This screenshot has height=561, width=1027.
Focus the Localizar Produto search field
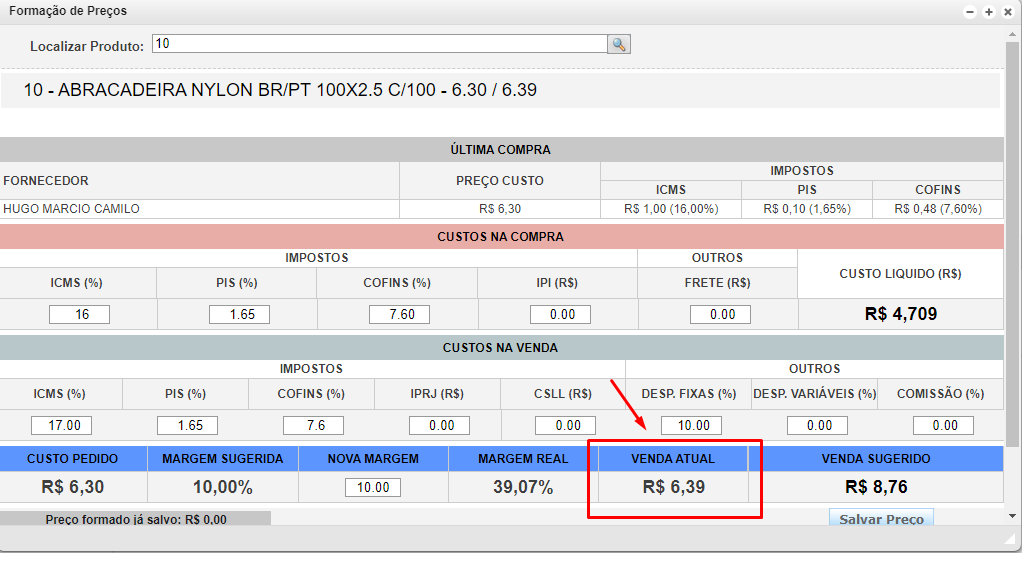pos(379,45)
